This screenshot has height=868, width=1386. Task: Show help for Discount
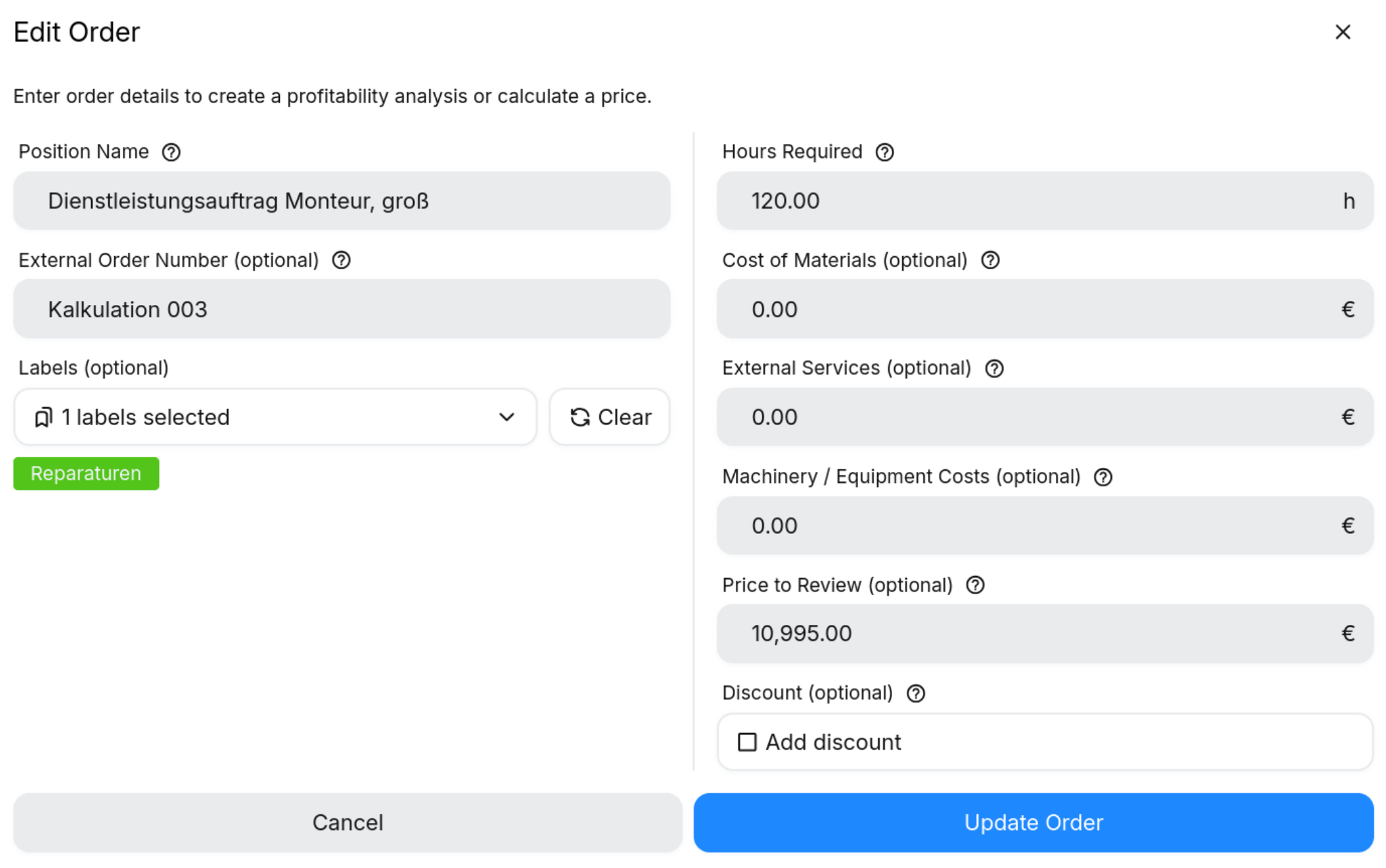pos(916,693)
